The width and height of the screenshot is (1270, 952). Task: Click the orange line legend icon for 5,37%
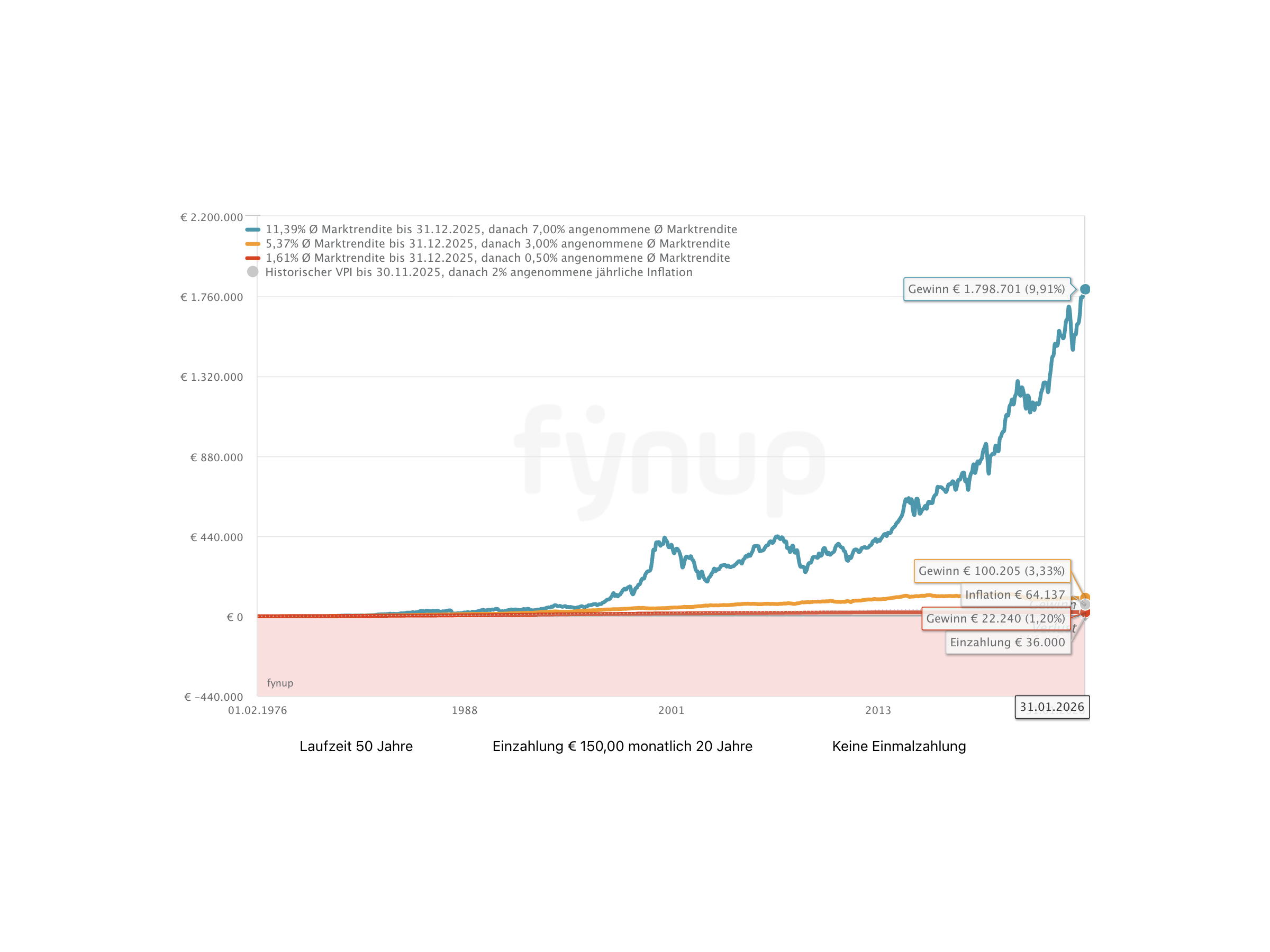click(x=252, y=244)
